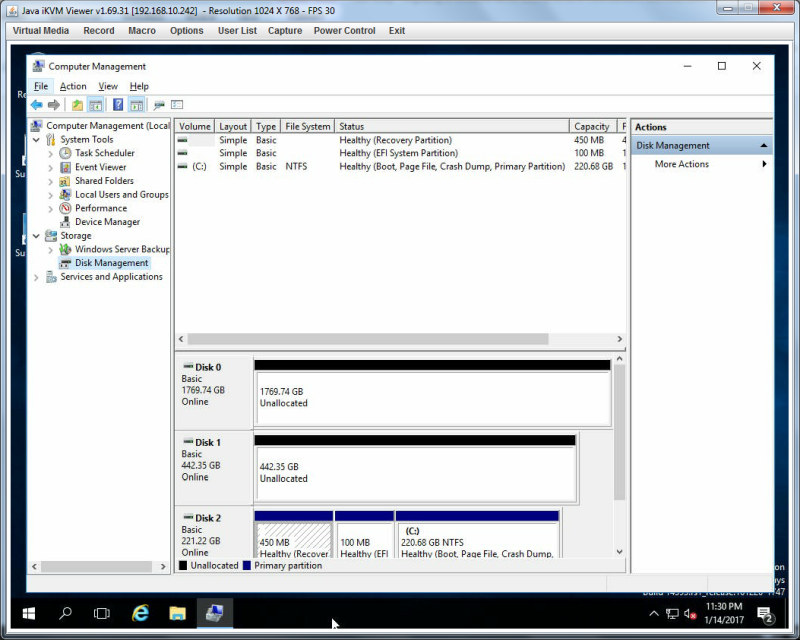Click the Internet Explorer taskbar icon
The image size is (800, 640).
click(x=140, y=613)
